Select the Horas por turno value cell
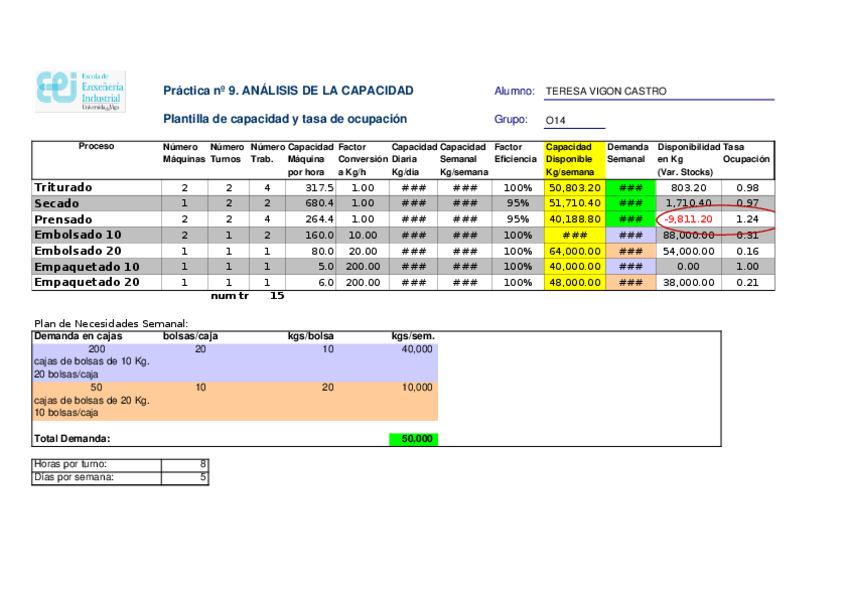The width and height of the screenshot is (848, 599). [x=185, y=464]
